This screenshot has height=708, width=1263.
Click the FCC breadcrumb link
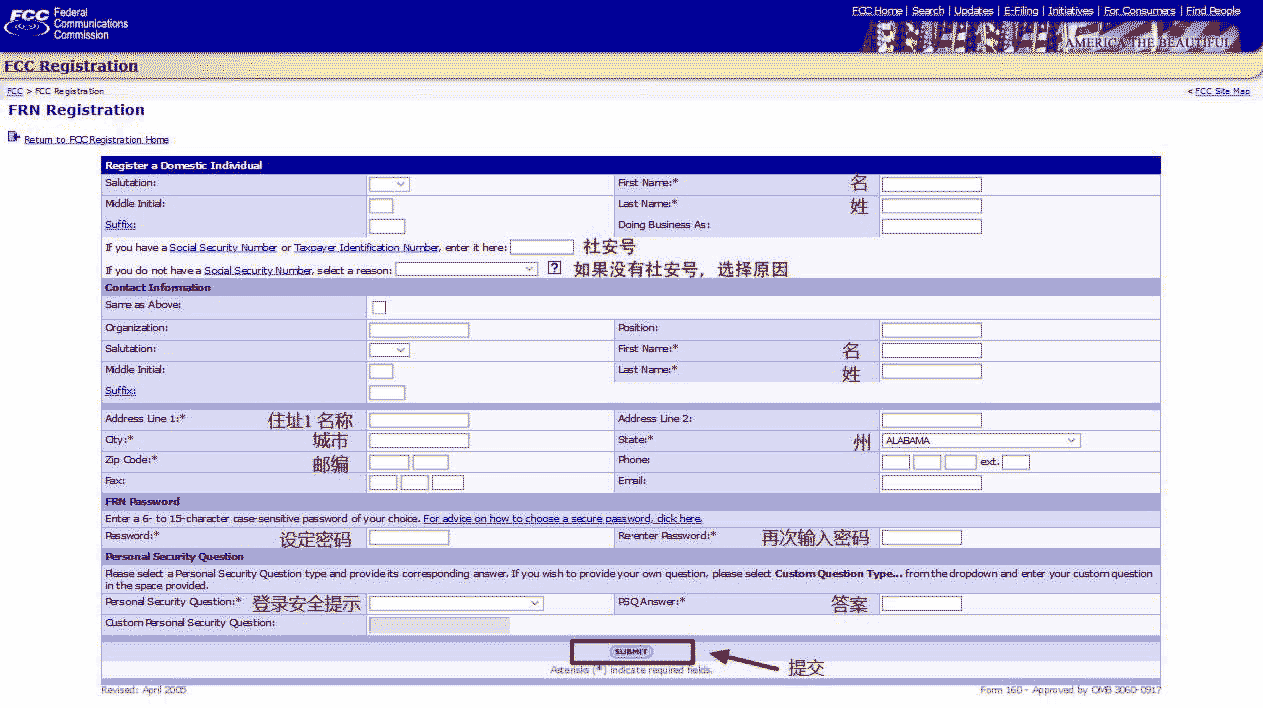14,91
